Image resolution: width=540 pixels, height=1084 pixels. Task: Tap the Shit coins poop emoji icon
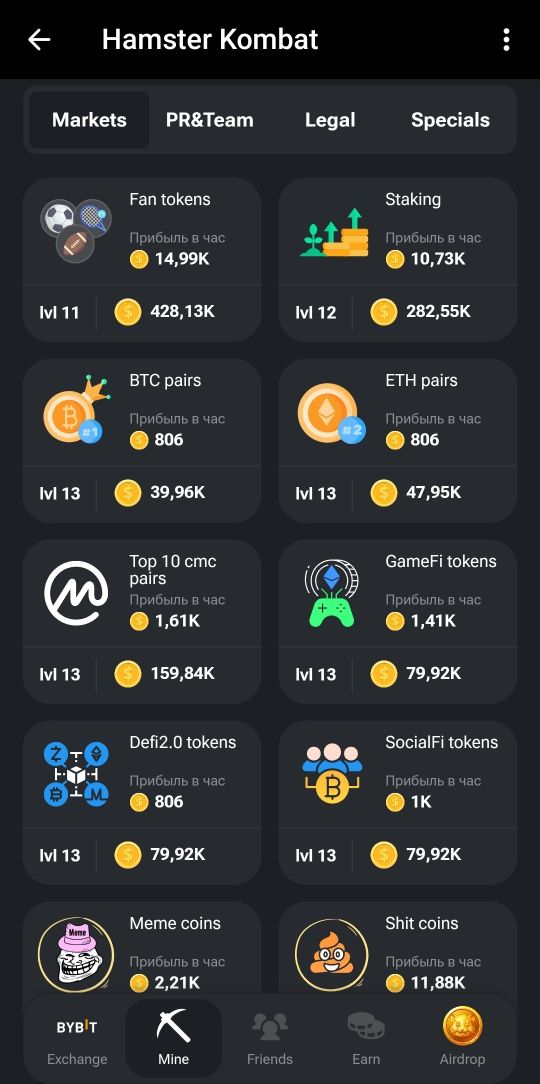332,955
